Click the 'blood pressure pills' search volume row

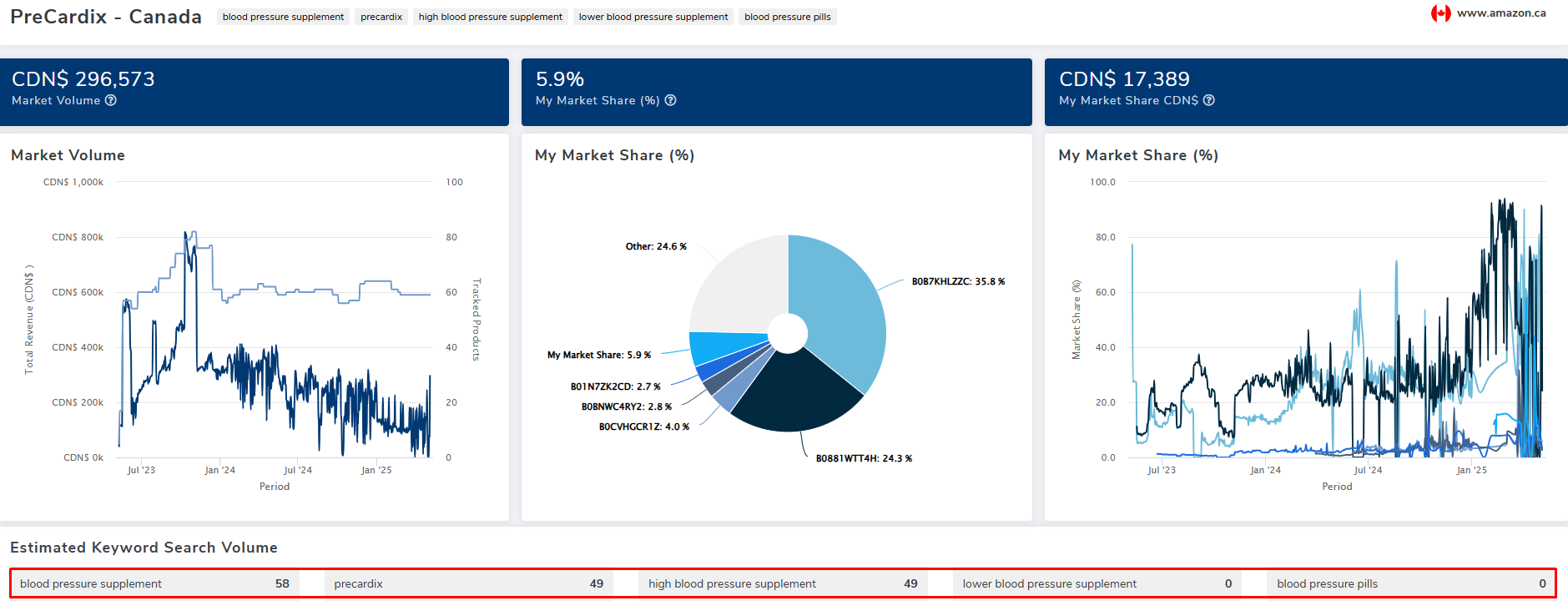1411,584
